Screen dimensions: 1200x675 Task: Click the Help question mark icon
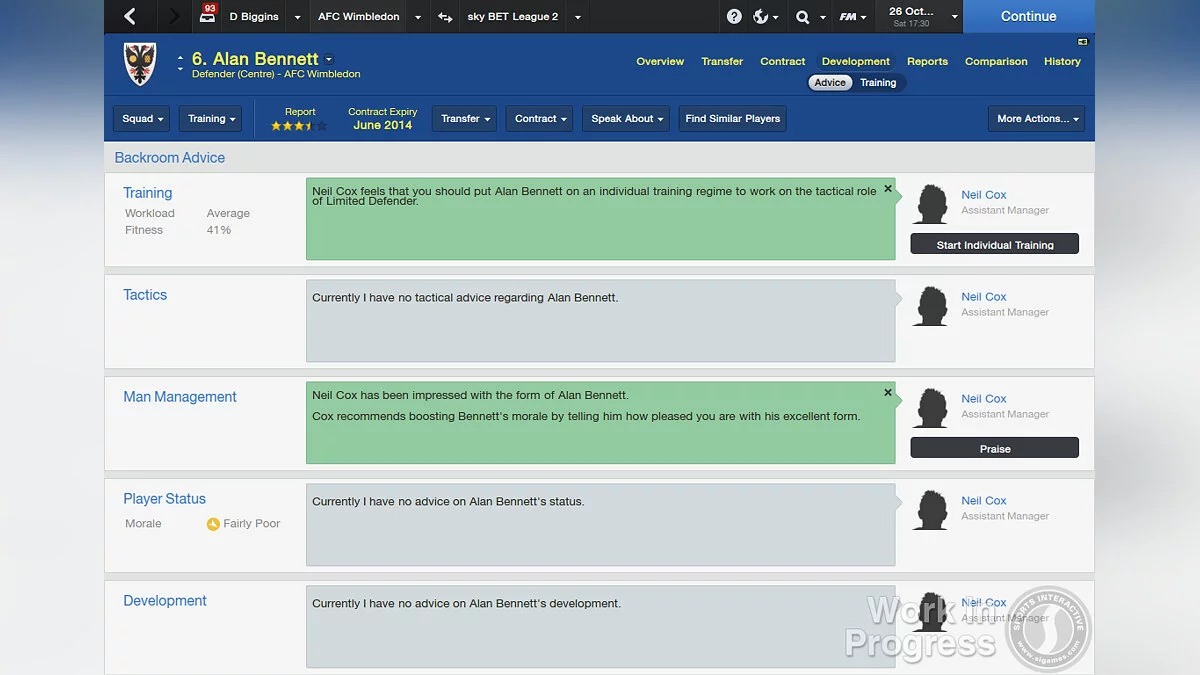tap(733, 16)
